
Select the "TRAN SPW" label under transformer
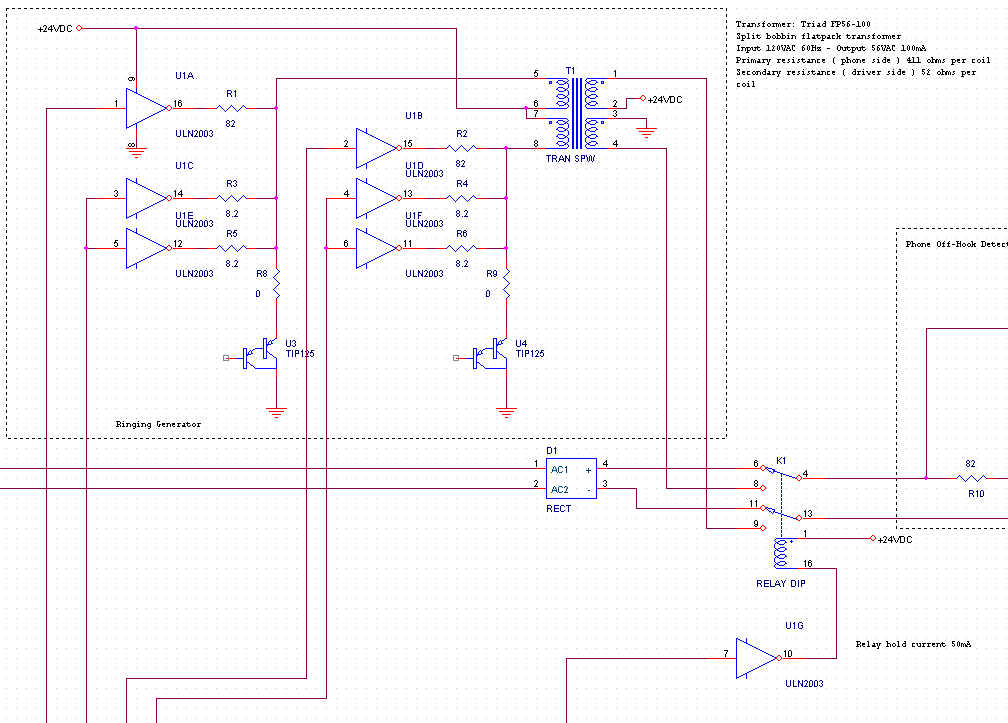[x=571, y=159]
